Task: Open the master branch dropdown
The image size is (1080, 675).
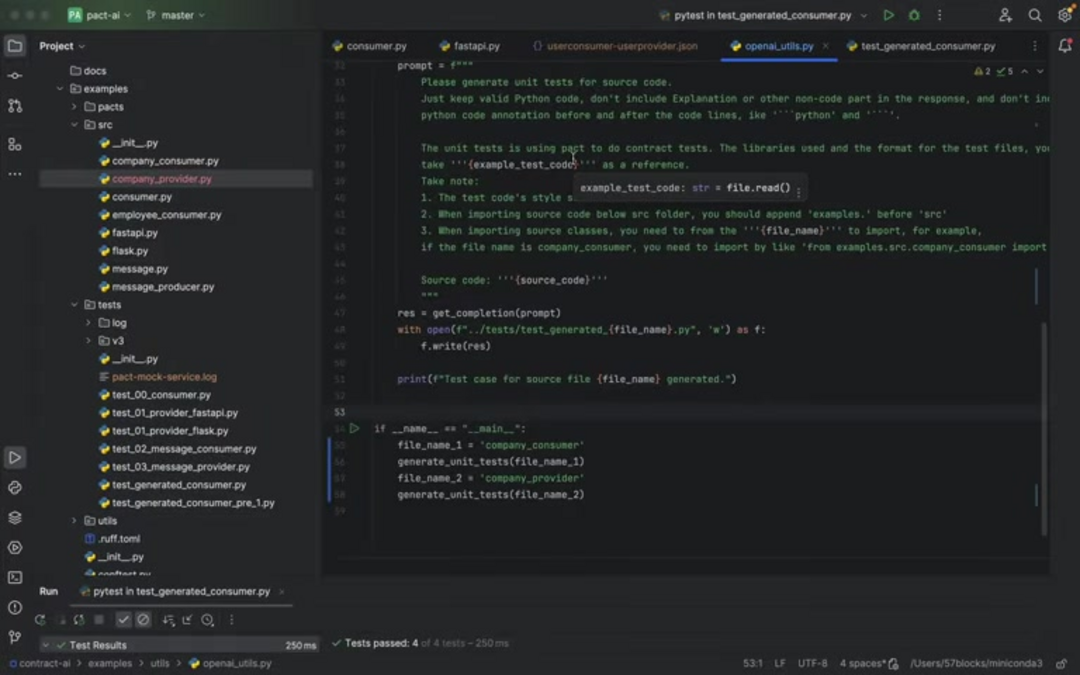Action: pos(176,15)
